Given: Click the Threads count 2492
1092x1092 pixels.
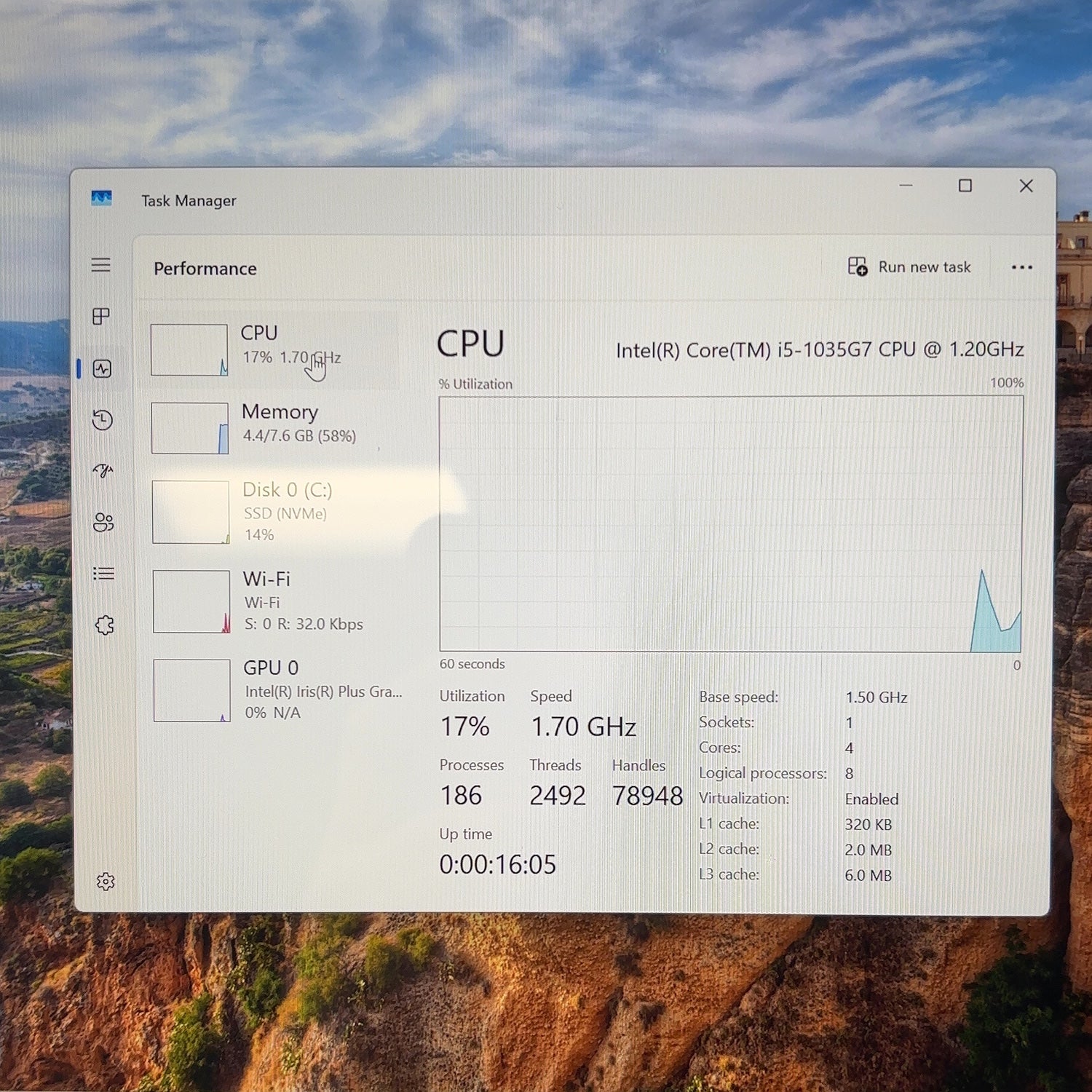Looking at the screenshot, I should (x=558, y=796).
